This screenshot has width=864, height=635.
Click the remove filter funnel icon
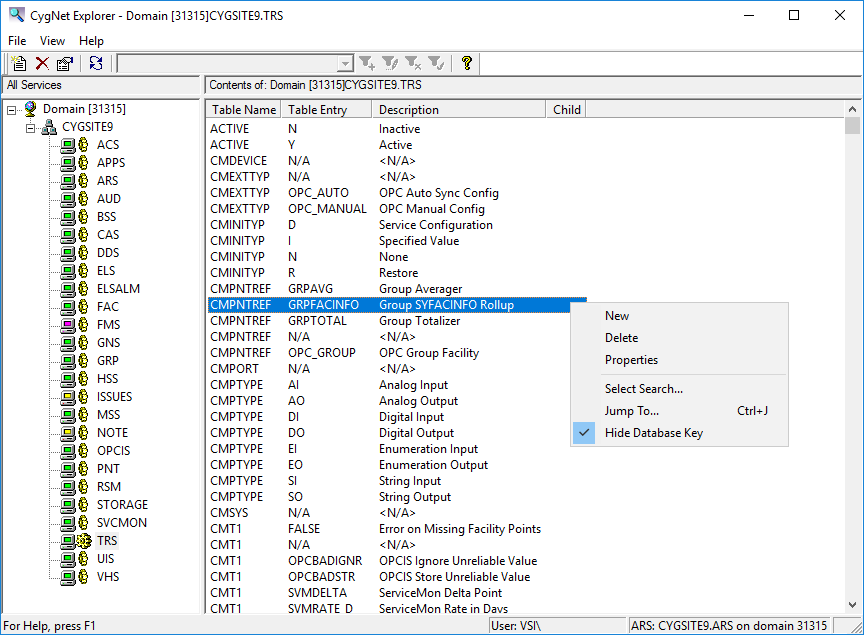click(x=413, y=63)
